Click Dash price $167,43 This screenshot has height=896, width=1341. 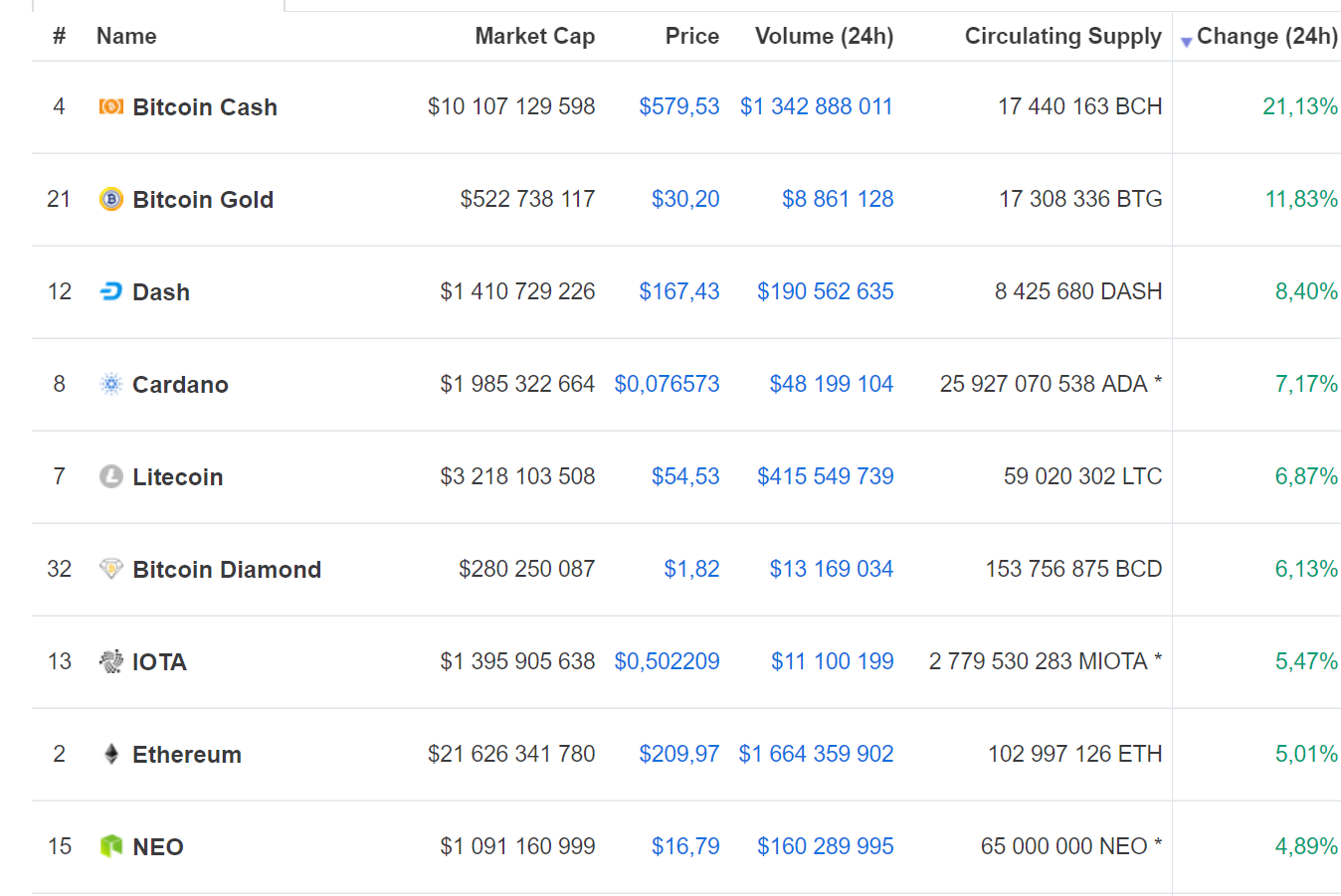679,291
